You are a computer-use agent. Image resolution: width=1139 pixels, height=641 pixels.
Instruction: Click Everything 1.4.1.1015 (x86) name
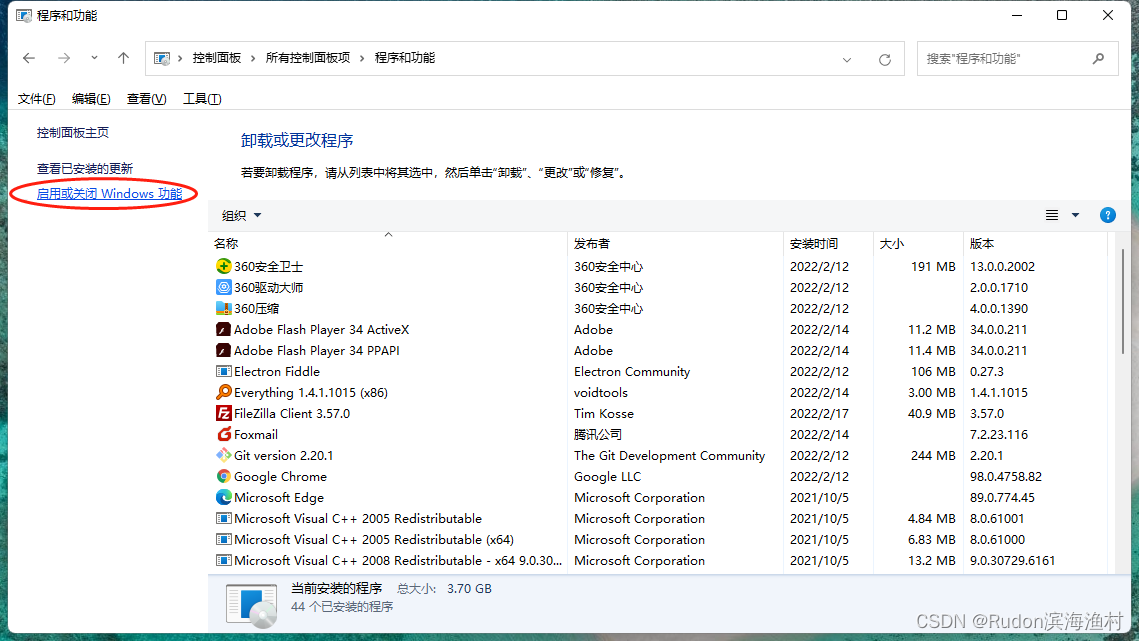[x=311, y=392]
